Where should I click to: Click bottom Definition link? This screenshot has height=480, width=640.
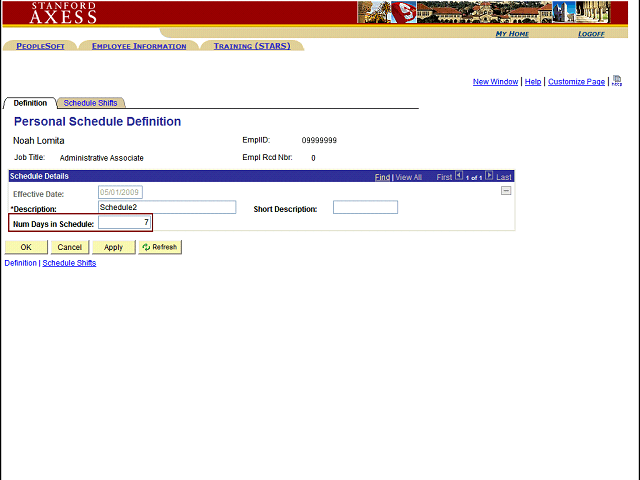click(x=20, y=263)
